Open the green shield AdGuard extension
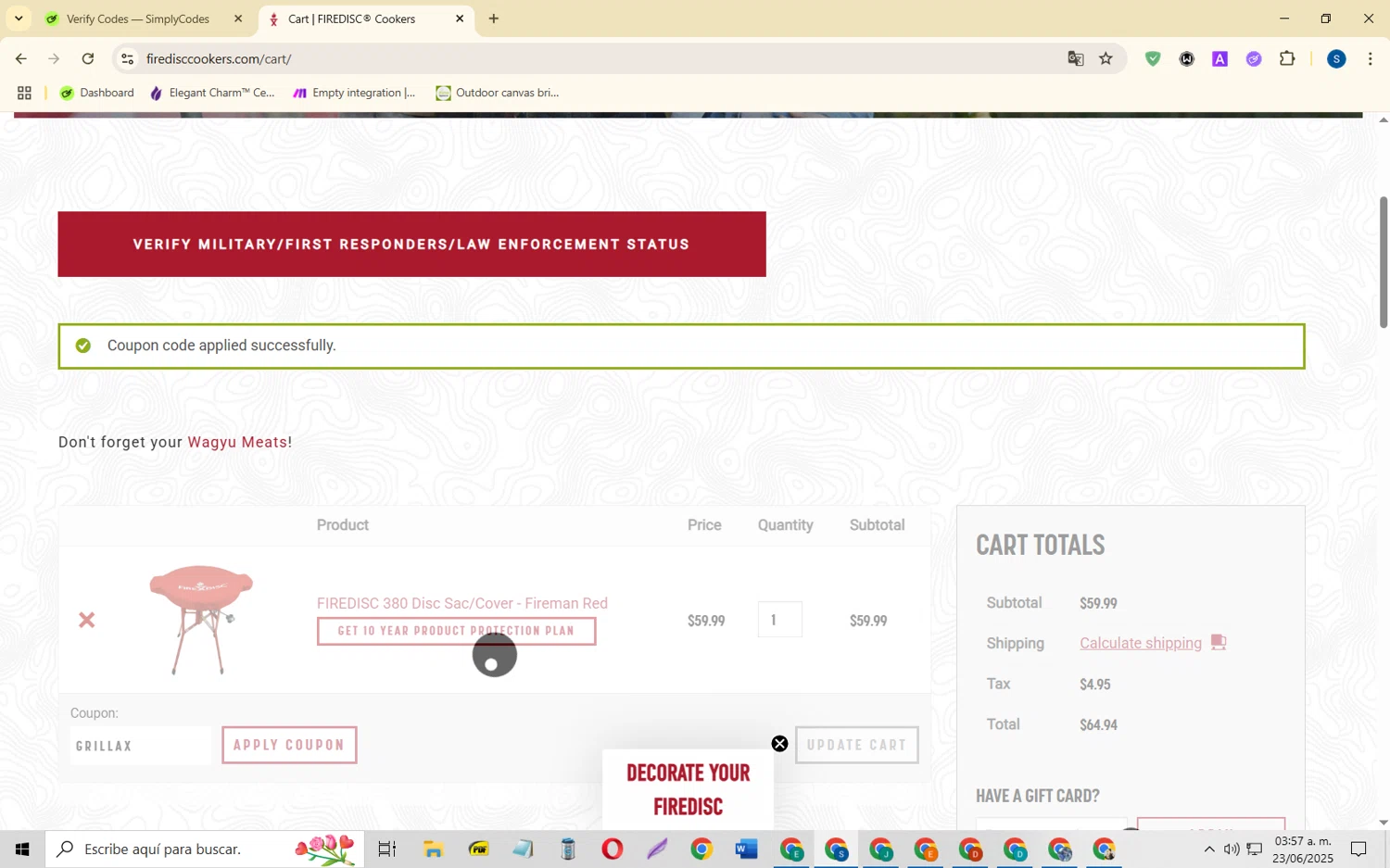Image resolution: width=1390 pixels, height=868 pixels. [1153, 58]
